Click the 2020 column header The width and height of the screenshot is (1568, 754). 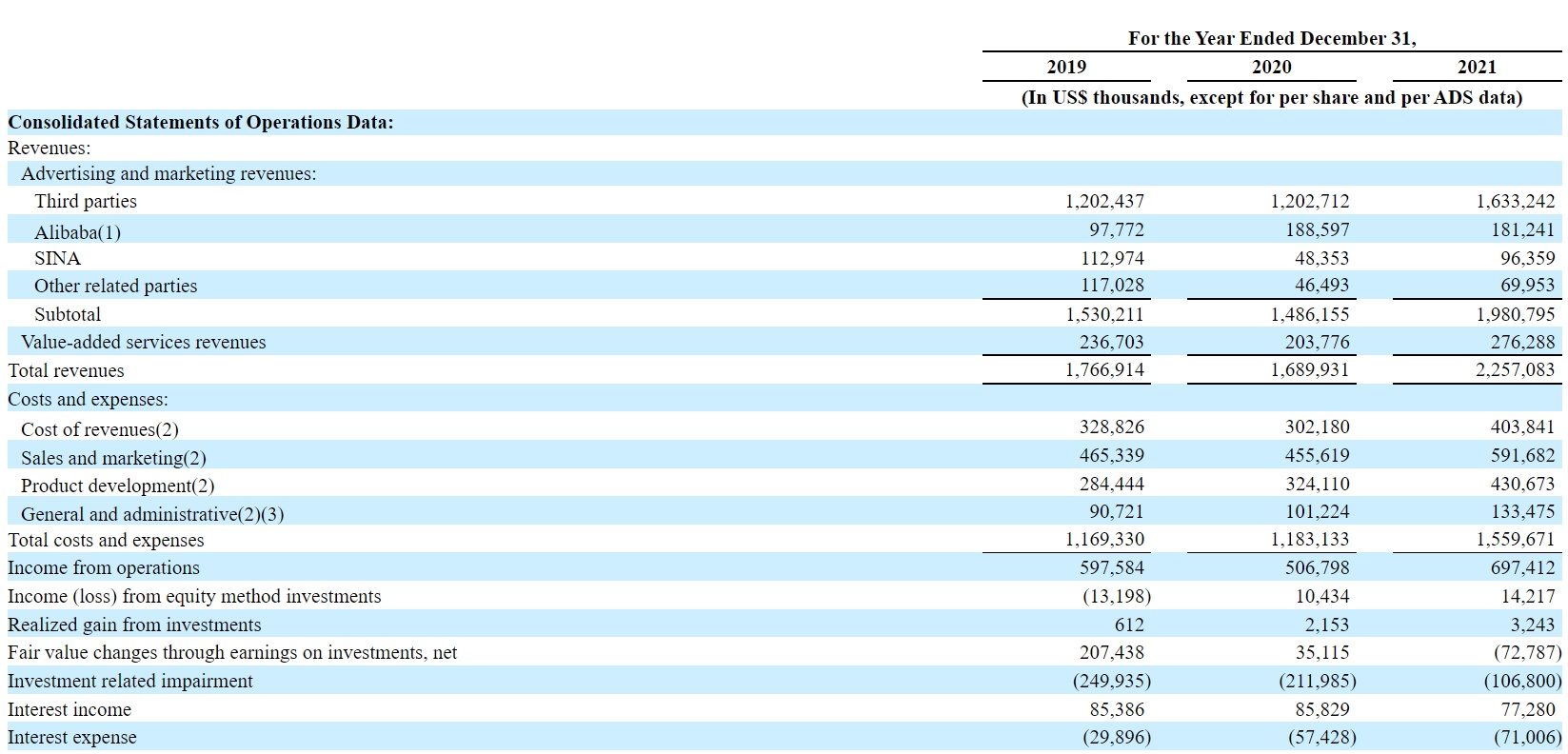click(1272, 67)
